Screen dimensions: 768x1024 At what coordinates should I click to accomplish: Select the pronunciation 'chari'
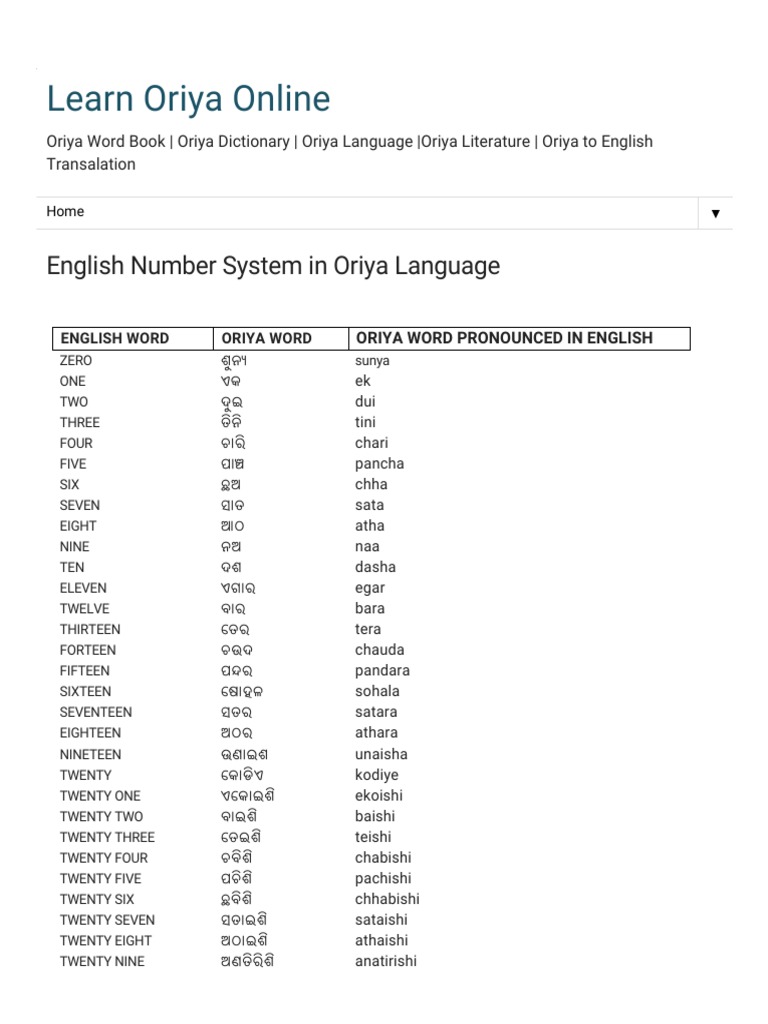click(x=372, y=443)
